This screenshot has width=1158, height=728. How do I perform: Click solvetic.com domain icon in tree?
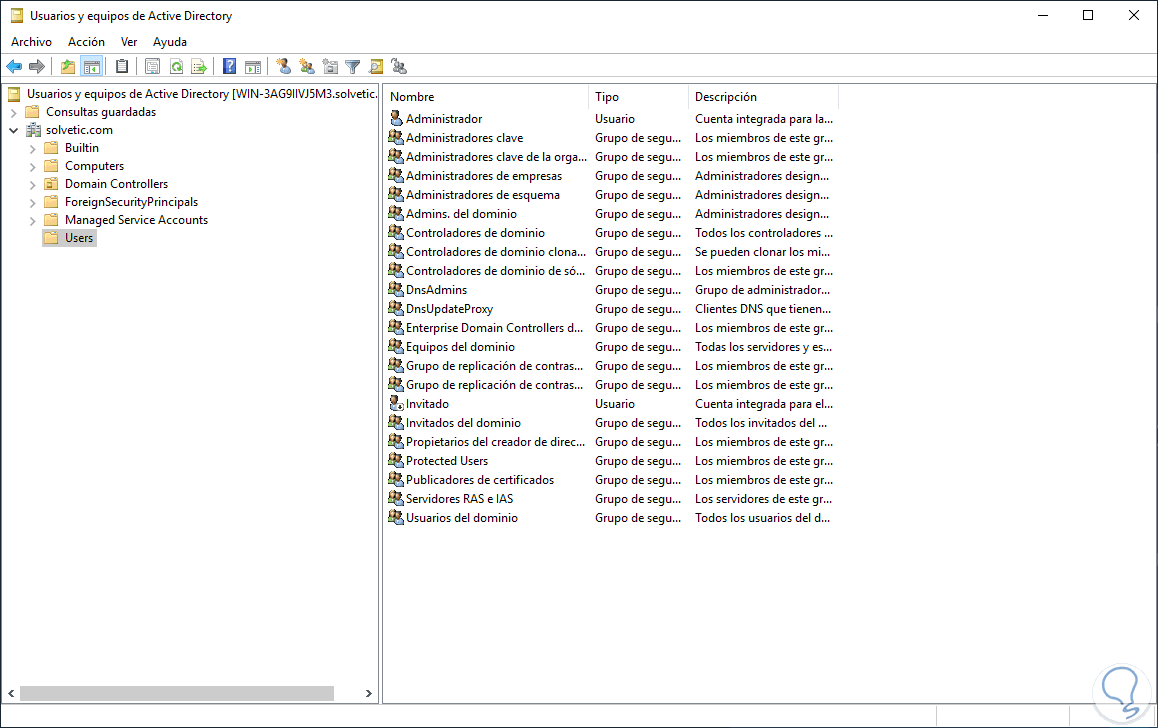coord(33,130)
